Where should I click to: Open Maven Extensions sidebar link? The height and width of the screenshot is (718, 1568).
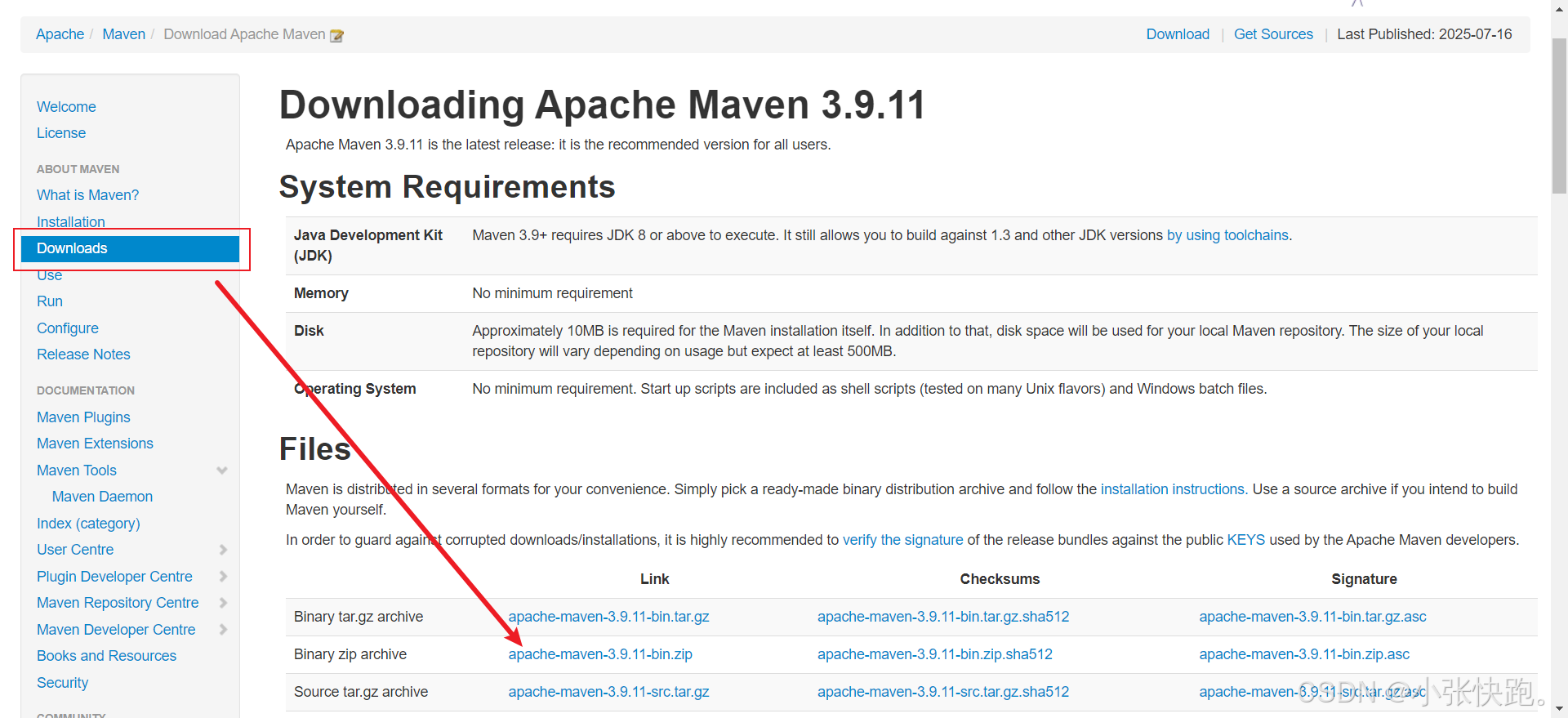coord(95,444)
